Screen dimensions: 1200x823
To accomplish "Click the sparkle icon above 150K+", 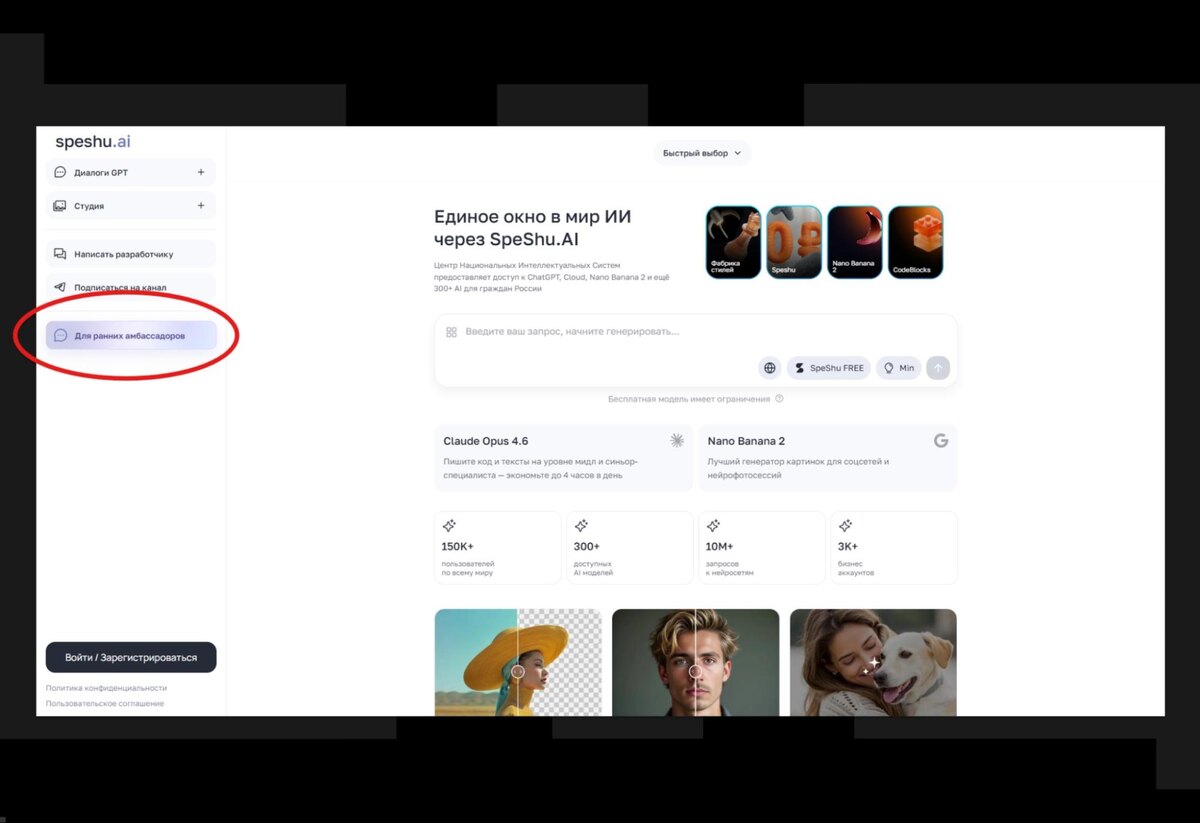I will pyautogui.click(x=449, y=526).
